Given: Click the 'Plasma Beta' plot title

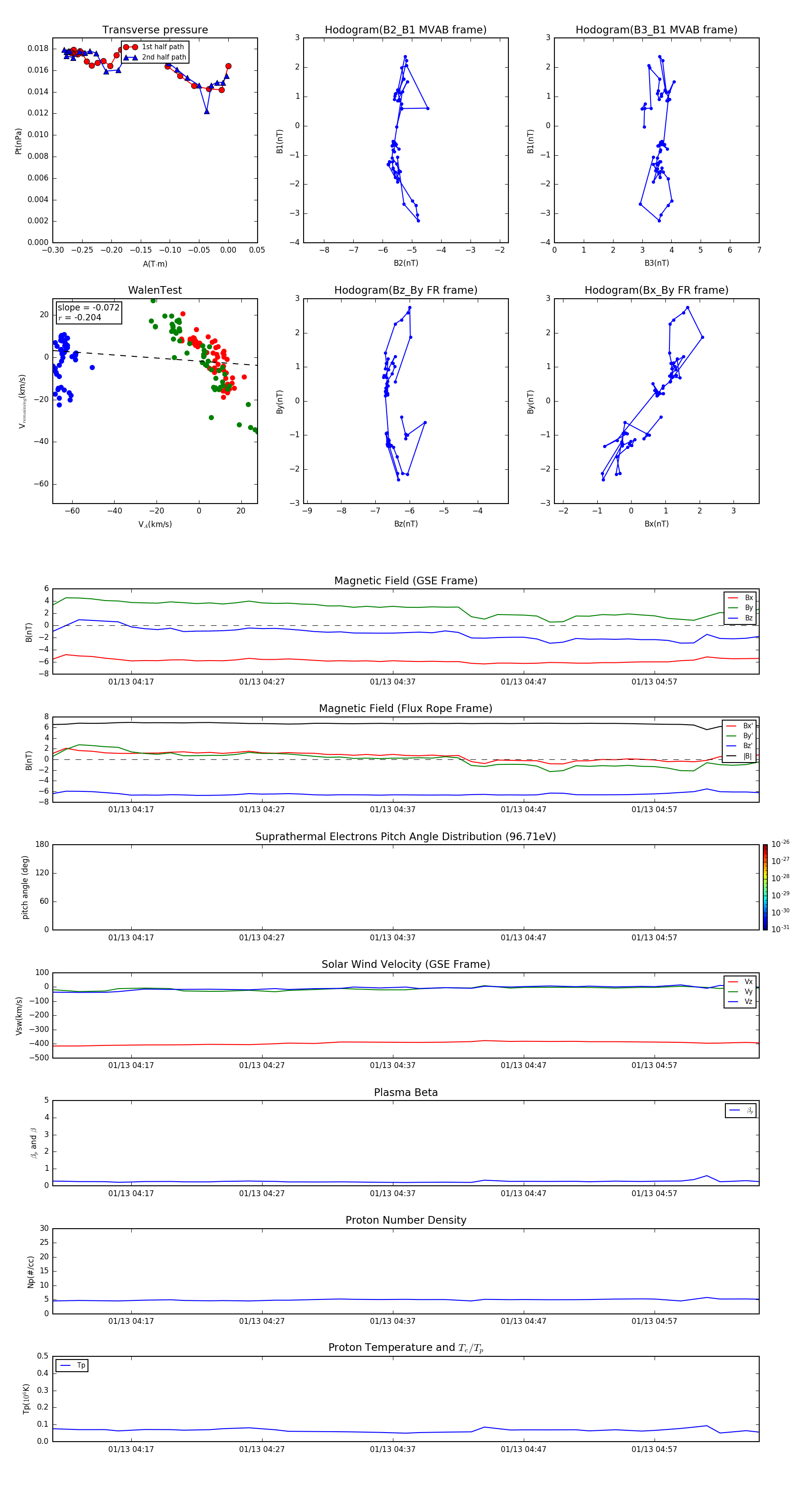Looking at the screenshot, I should tap(406, 1093).
